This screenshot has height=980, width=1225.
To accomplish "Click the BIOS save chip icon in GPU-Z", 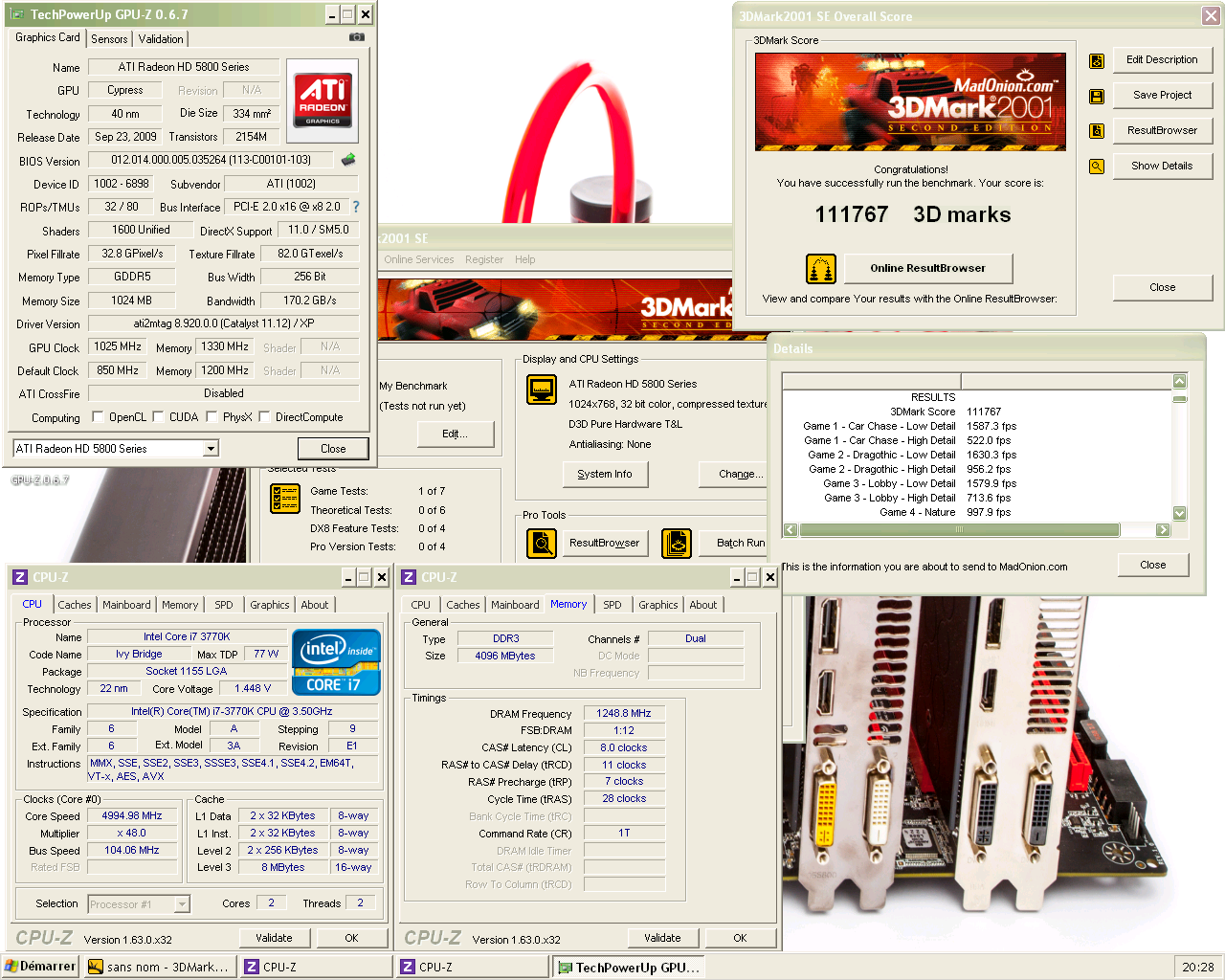I will coord(348,160).
